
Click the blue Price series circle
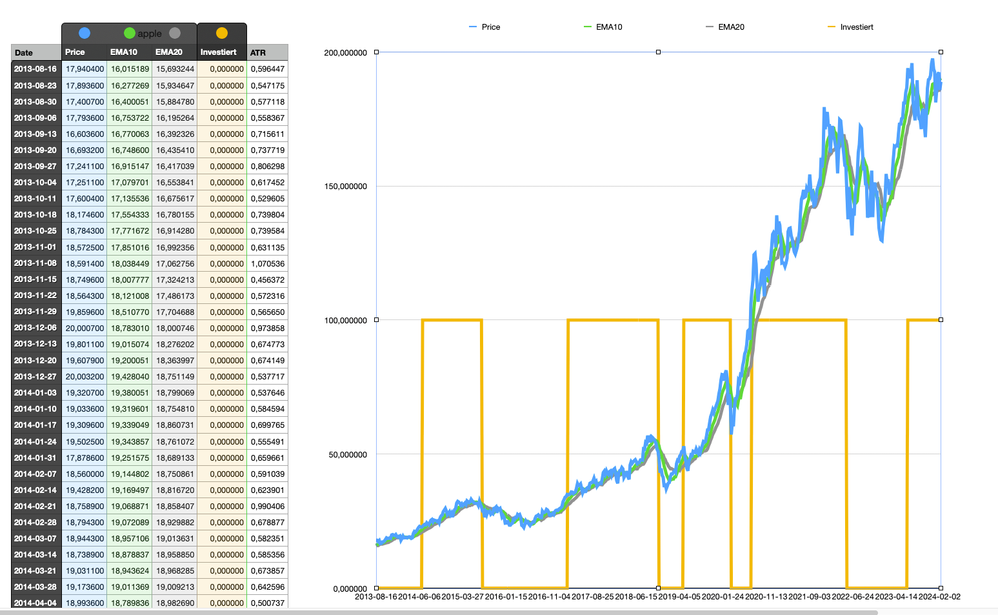84,33
